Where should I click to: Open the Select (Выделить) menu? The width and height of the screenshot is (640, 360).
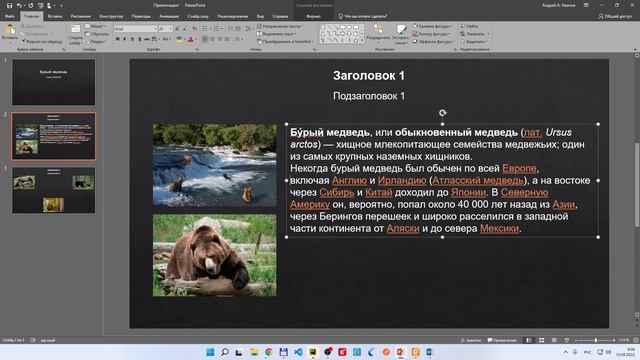click(473, 42)
